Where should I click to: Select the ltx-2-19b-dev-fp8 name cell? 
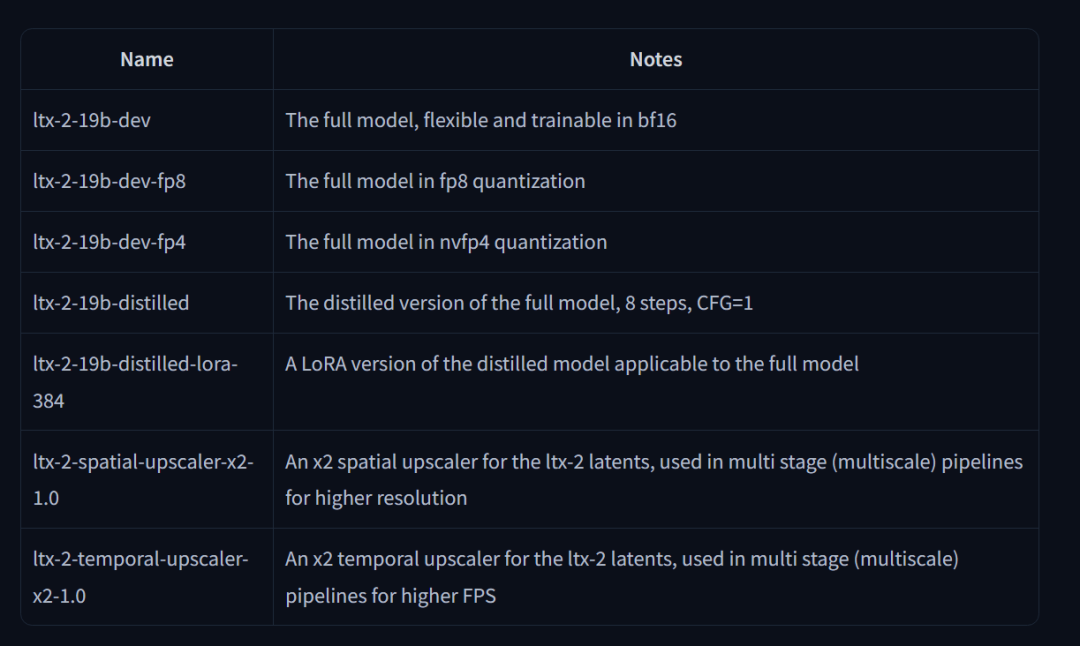pyautogui.click(x=109, y=182)
